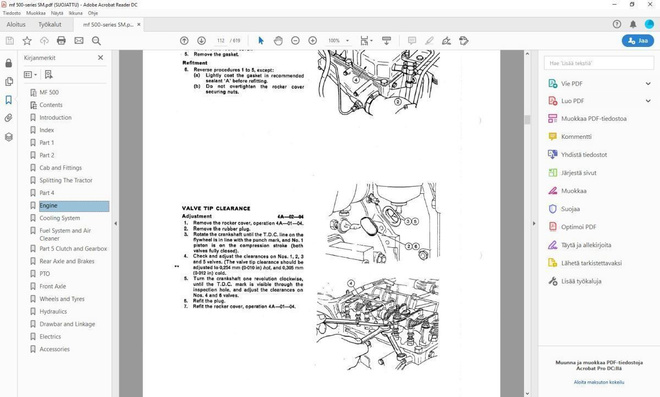The image size is (660, 397).
Task: Open the Muokkaa menu
Action: [x=36, y=13]
